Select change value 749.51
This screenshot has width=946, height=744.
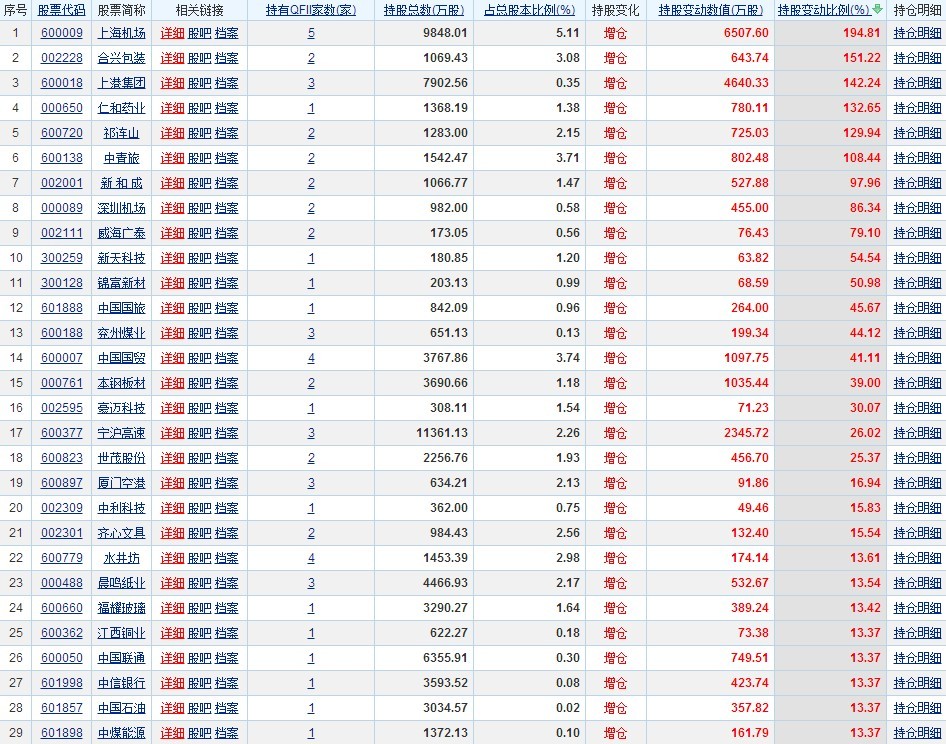[x=750, y=658]
